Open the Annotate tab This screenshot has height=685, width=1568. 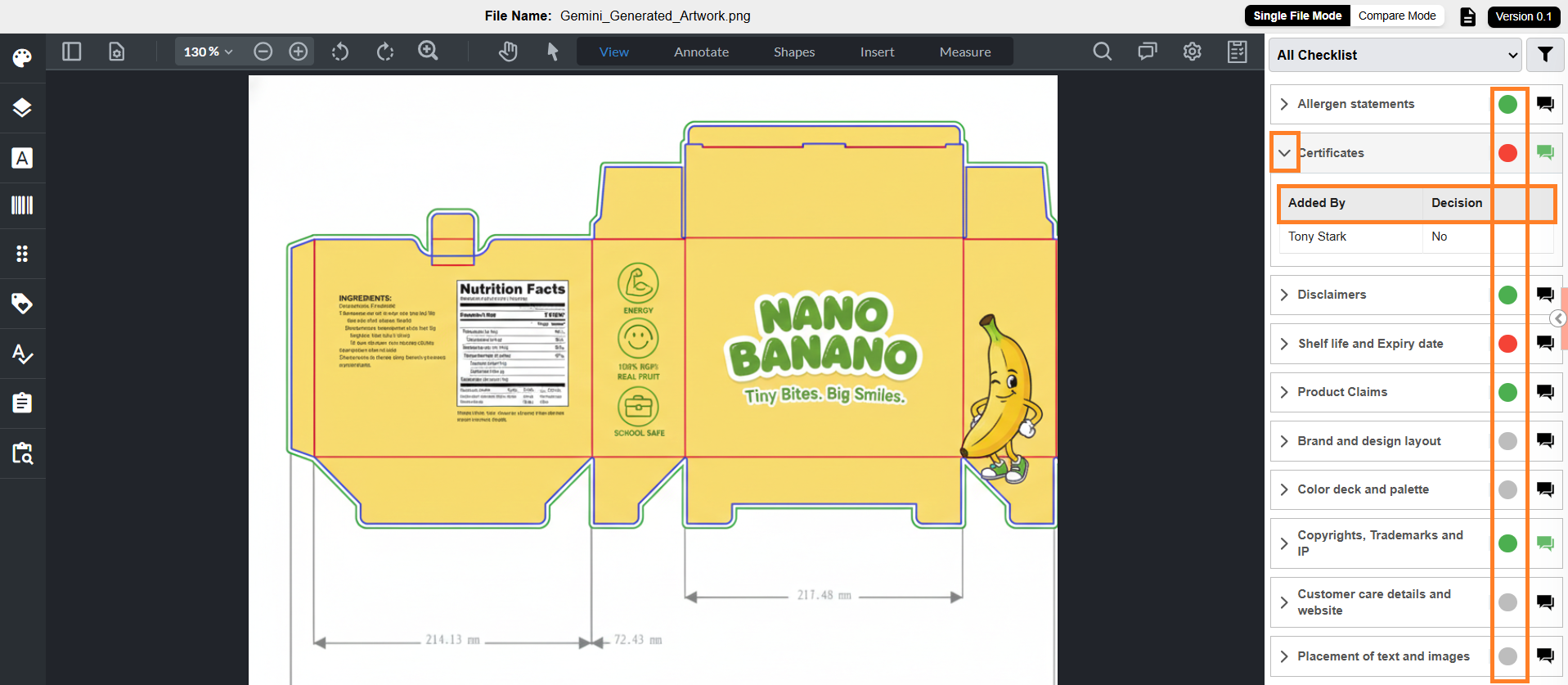pyautogui.click(x=701, y=52)
